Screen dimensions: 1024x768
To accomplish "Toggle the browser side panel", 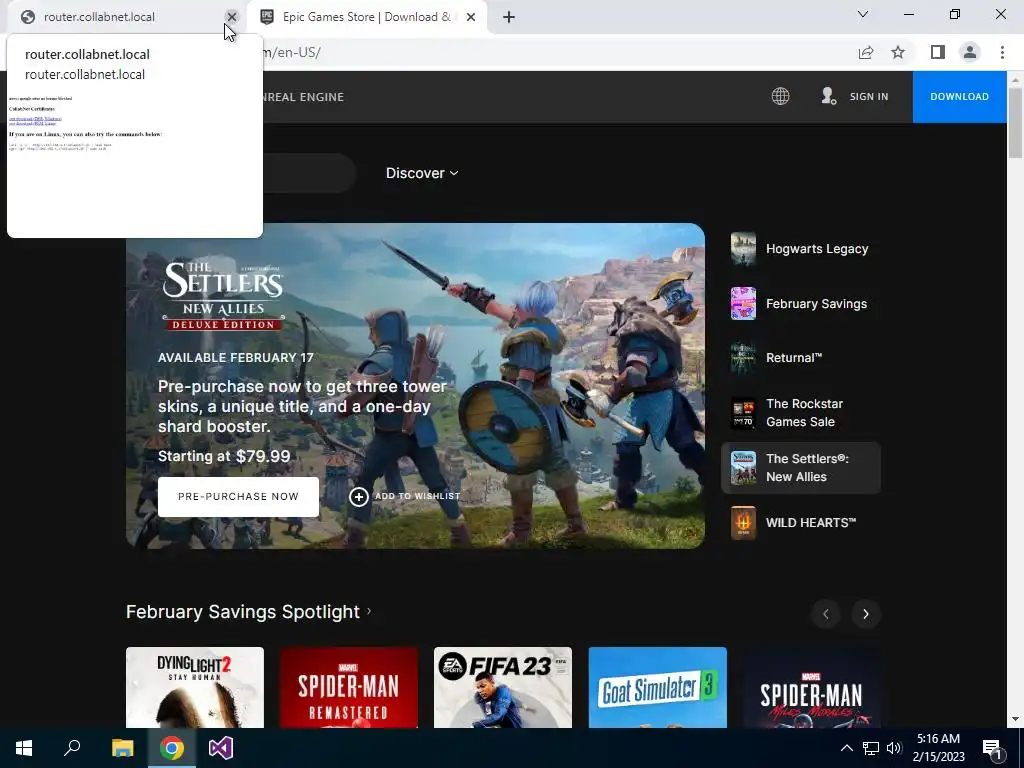I will [938, 52].
